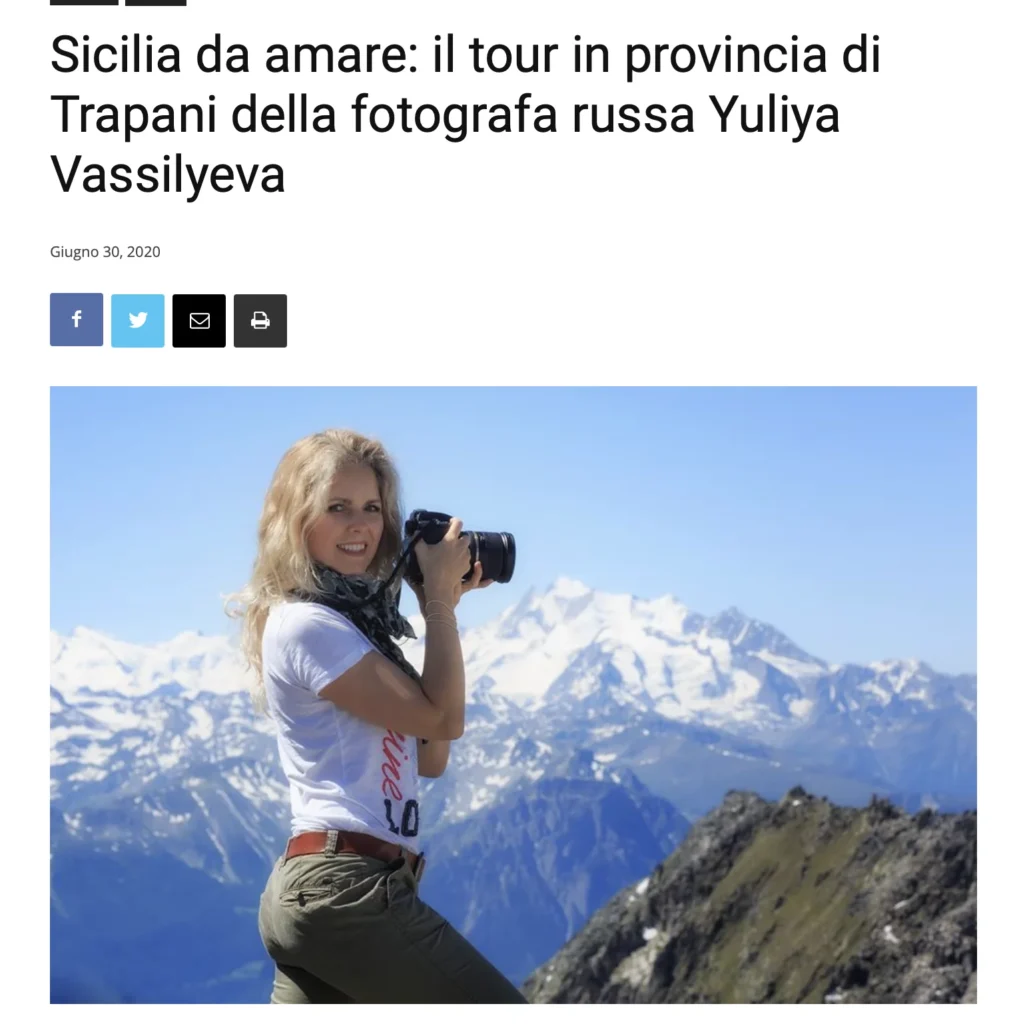Click the word fotografa in the headline
This screenshot has height=1024, width=1015.
tap(455, 115)
